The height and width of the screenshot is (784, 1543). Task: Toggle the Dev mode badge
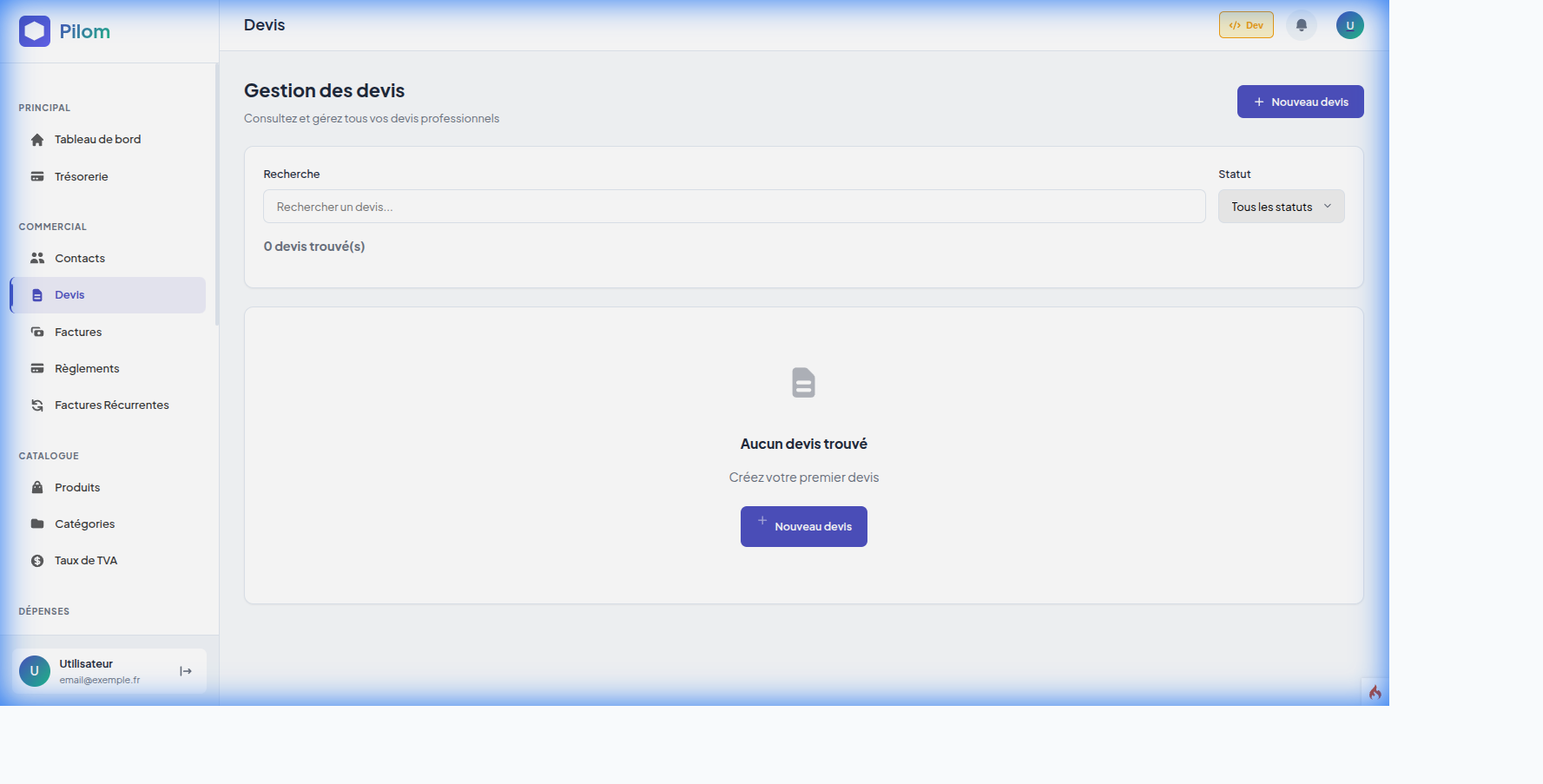click(x=1246, y=24)
